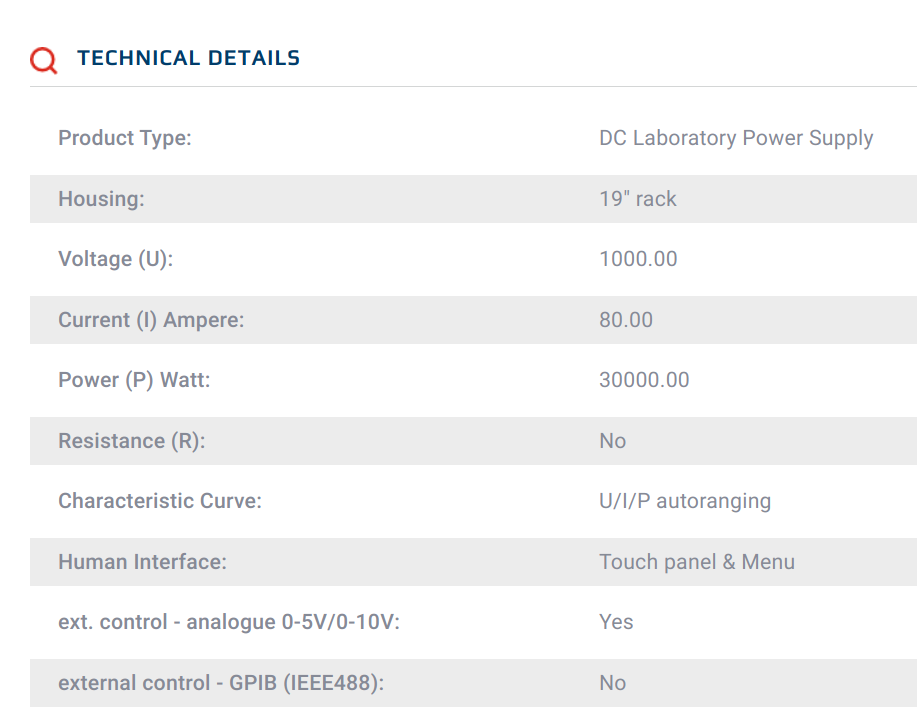Select the Human Interface label

[x=142, y=562]
